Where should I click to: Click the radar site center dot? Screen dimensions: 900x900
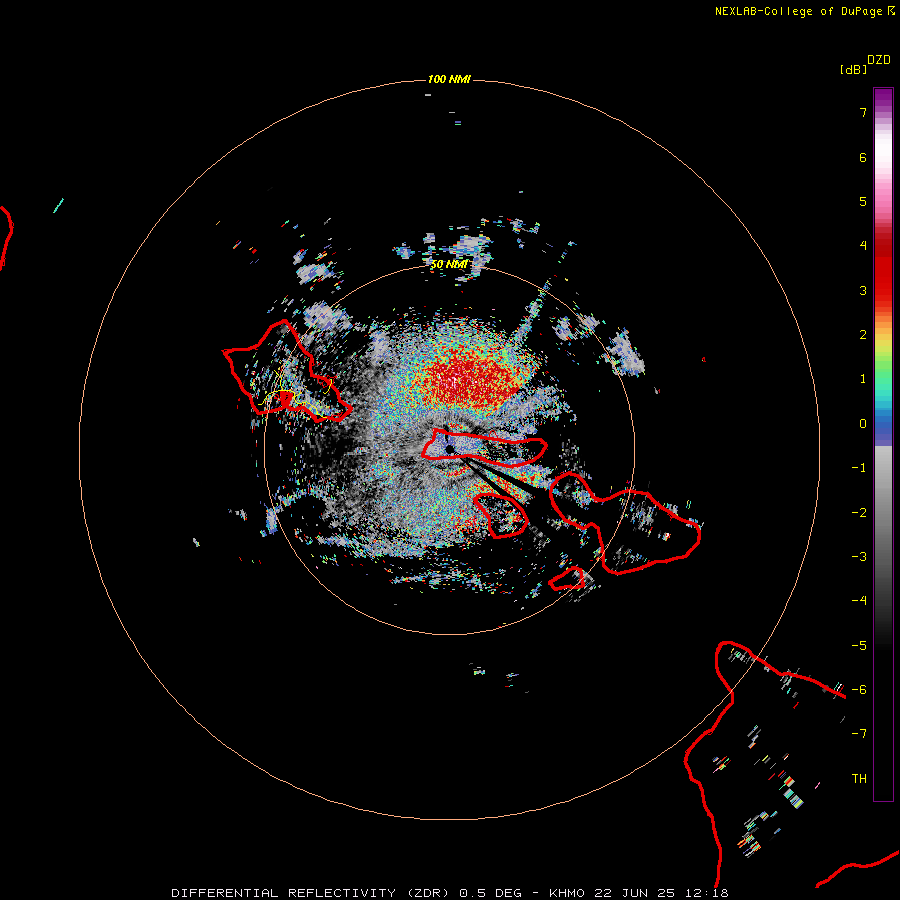pyautogui.click(x=449, y=449)
